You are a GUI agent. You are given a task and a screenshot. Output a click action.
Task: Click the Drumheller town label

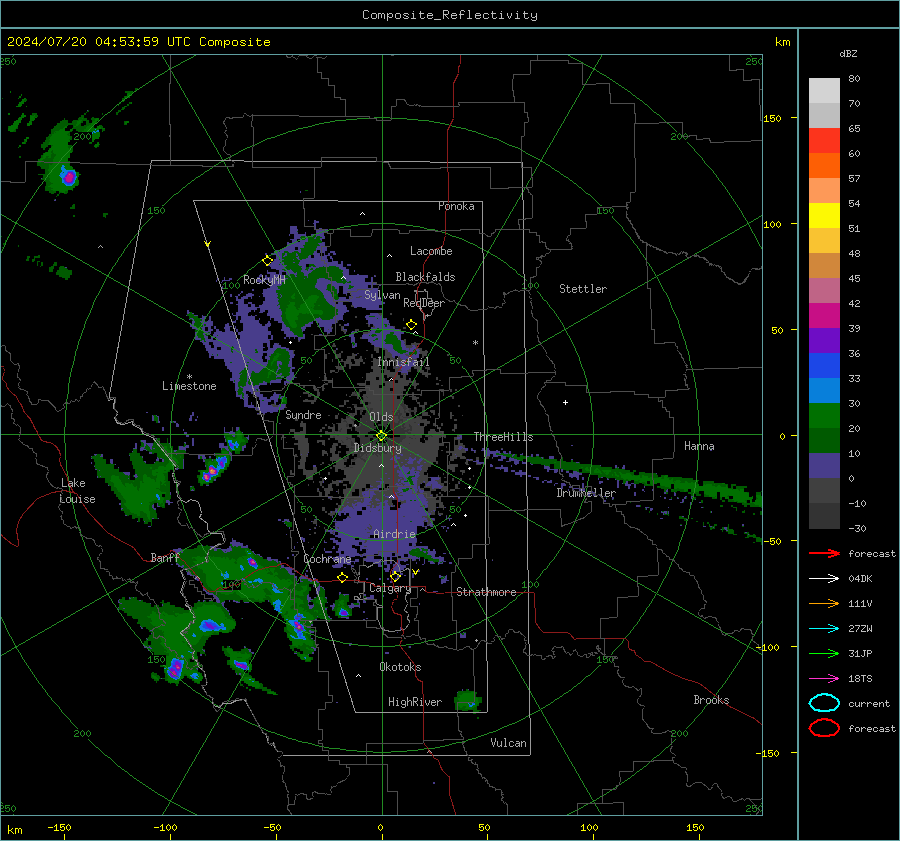click(x=586, y=493)
